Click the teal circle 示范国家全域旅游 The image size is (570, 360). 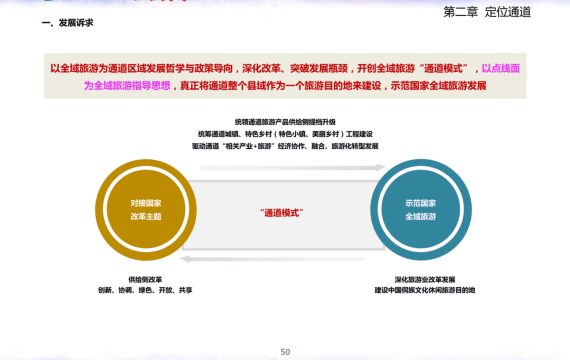click(x=421, y=210)
